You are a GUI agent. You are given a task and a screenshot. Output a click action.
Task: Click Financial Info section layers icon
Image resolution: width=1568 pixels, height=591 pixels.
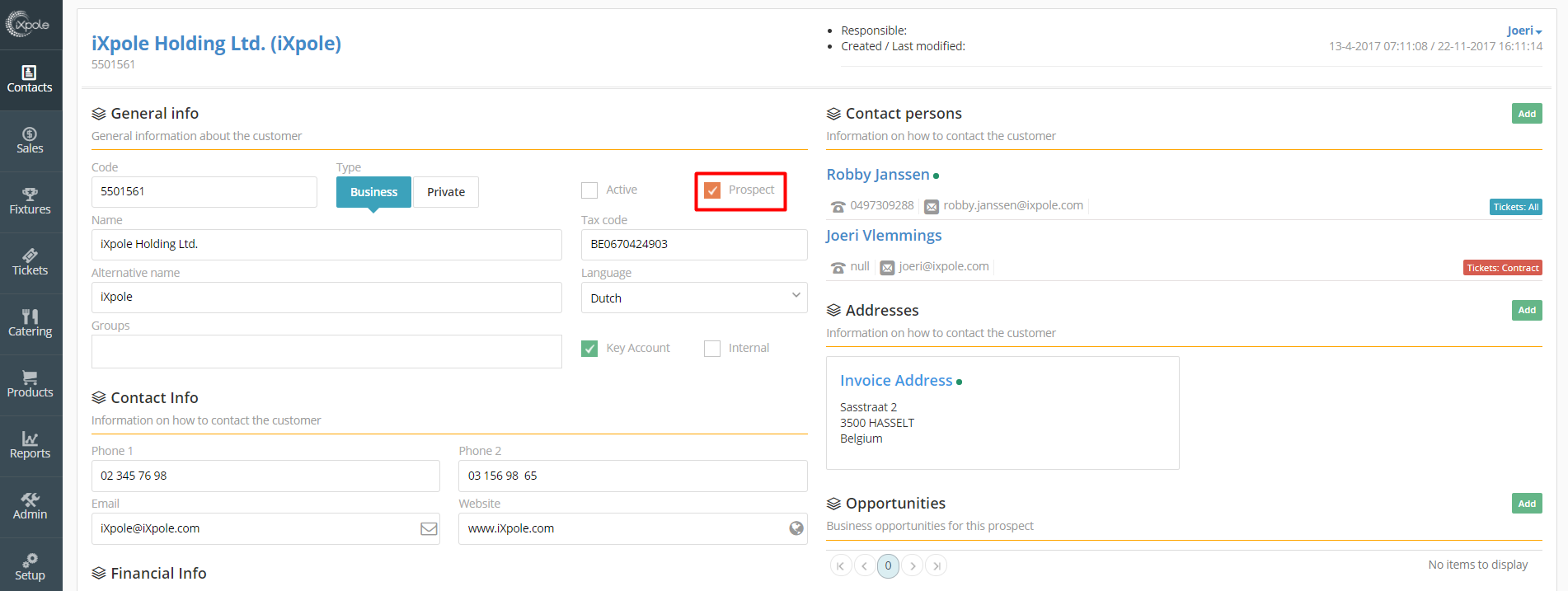(99, 574)
